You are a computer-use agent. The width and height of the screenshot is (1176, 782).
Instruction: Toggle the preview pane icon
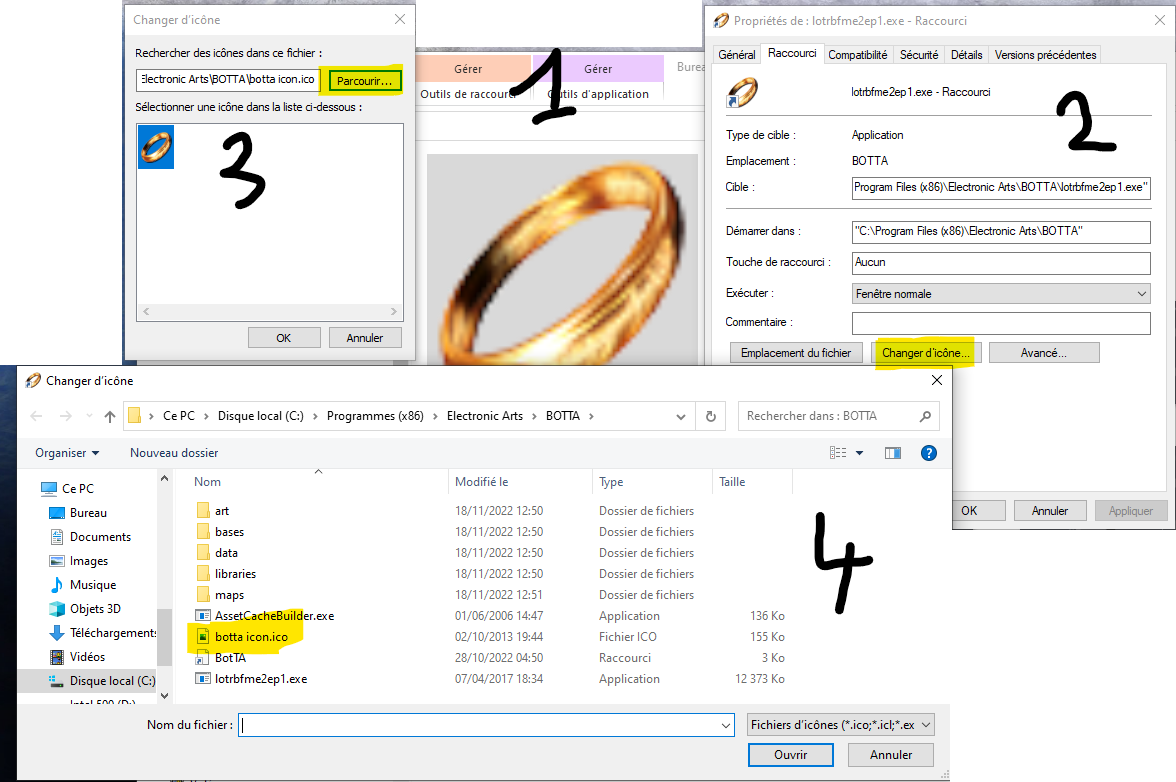coord(892,453)
